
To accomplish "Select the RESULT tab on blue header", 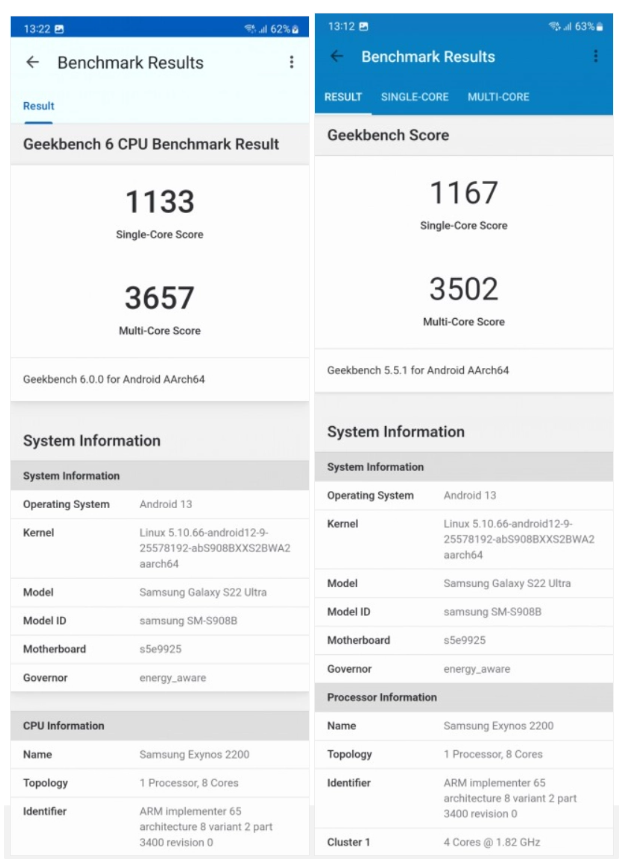I will (x=343, y=97).
